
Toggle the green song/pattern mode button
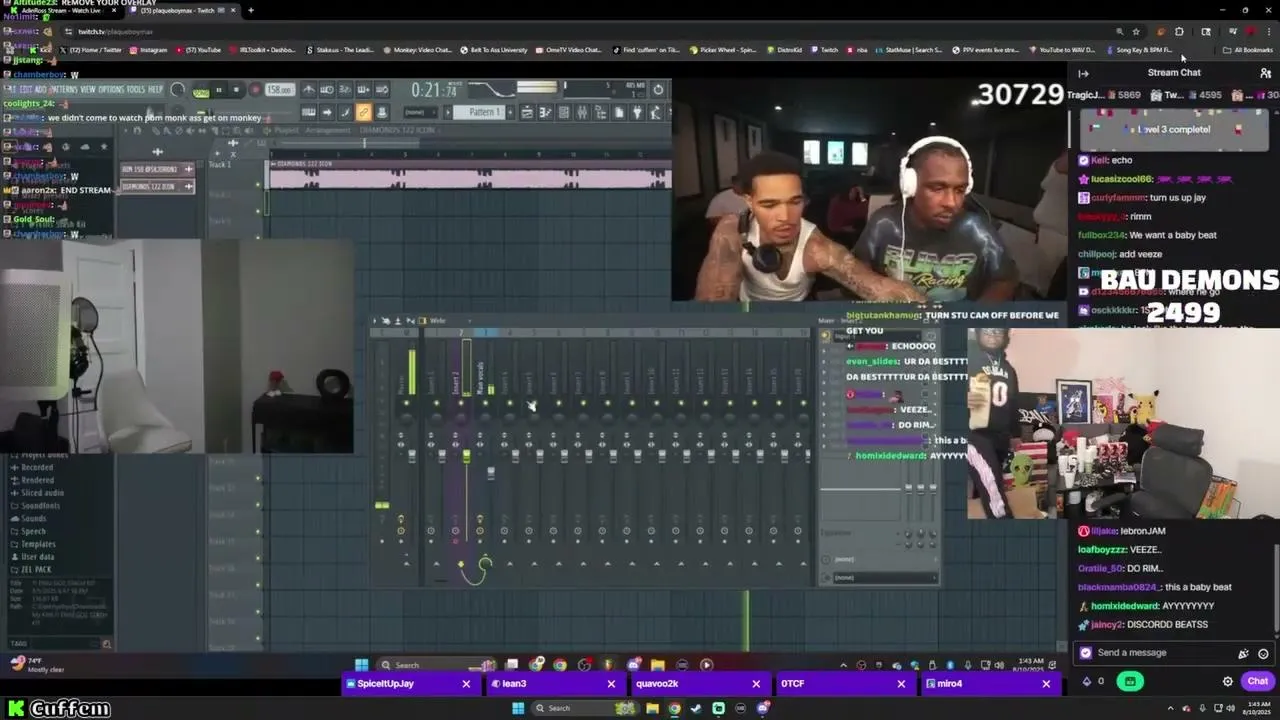[201, 91]
